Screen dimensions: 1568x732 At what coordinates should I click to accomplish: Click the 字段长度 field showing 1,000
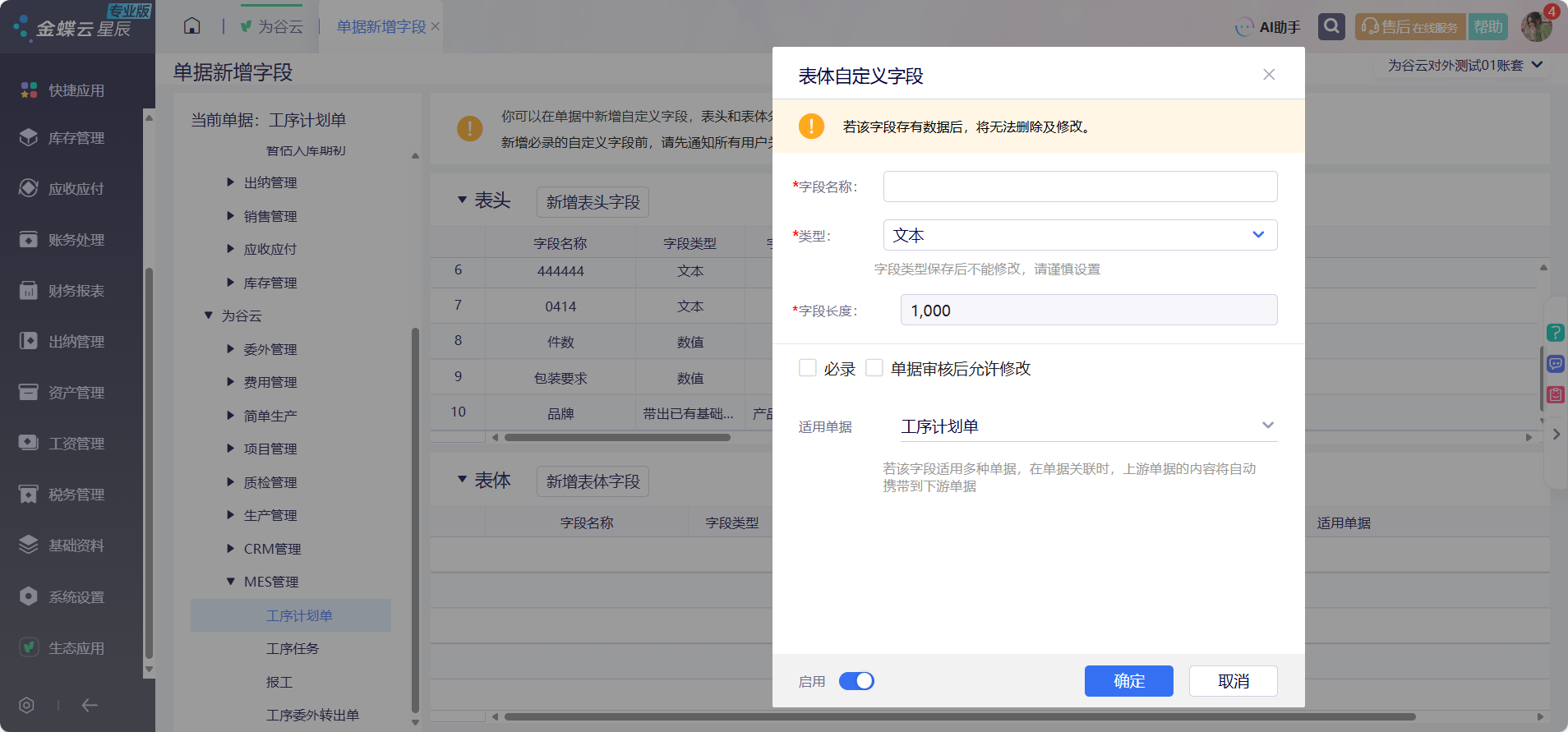[1089, 310]
